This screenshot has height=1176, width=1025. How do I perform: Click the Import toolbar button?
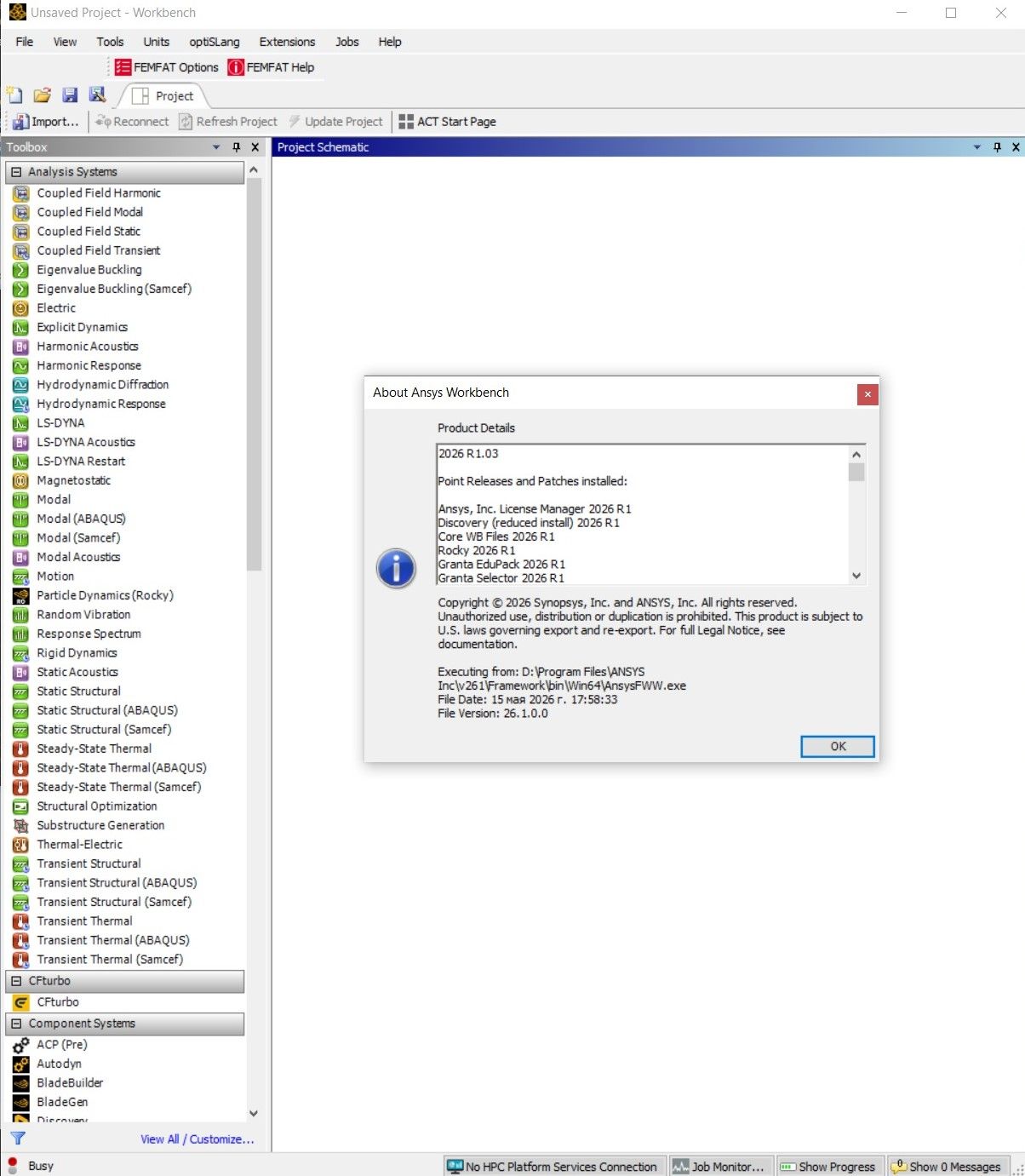[x=46, y=122]
